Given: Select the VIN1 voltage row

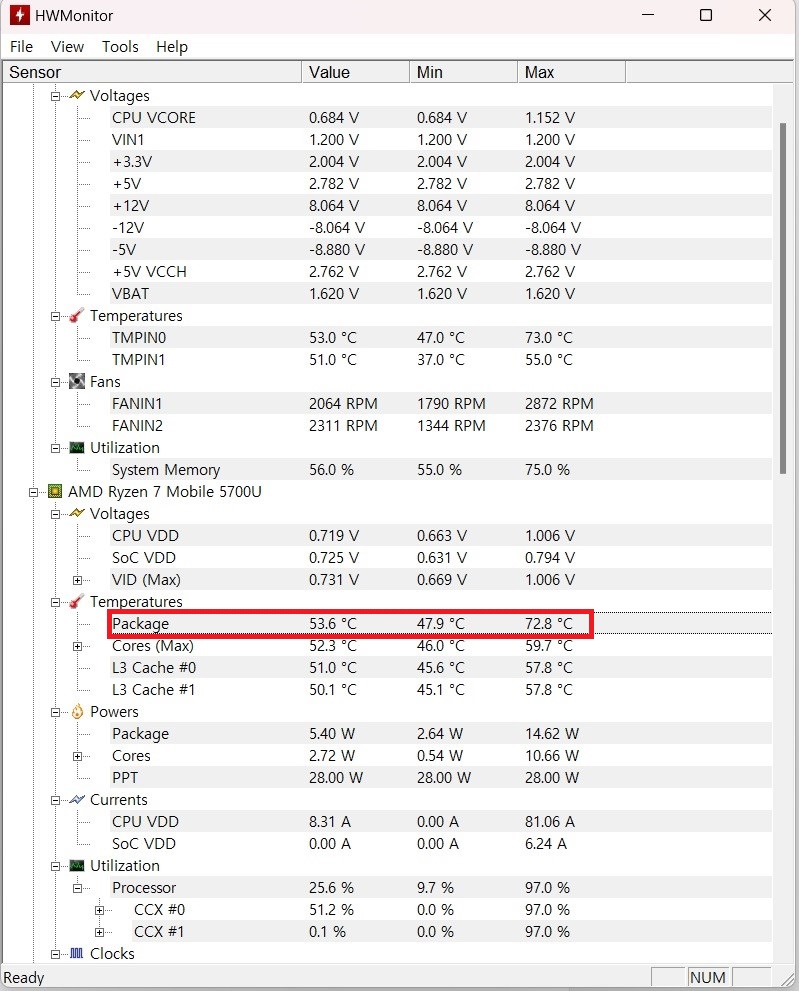Looking at the screenshot, I should pos(441,140).
